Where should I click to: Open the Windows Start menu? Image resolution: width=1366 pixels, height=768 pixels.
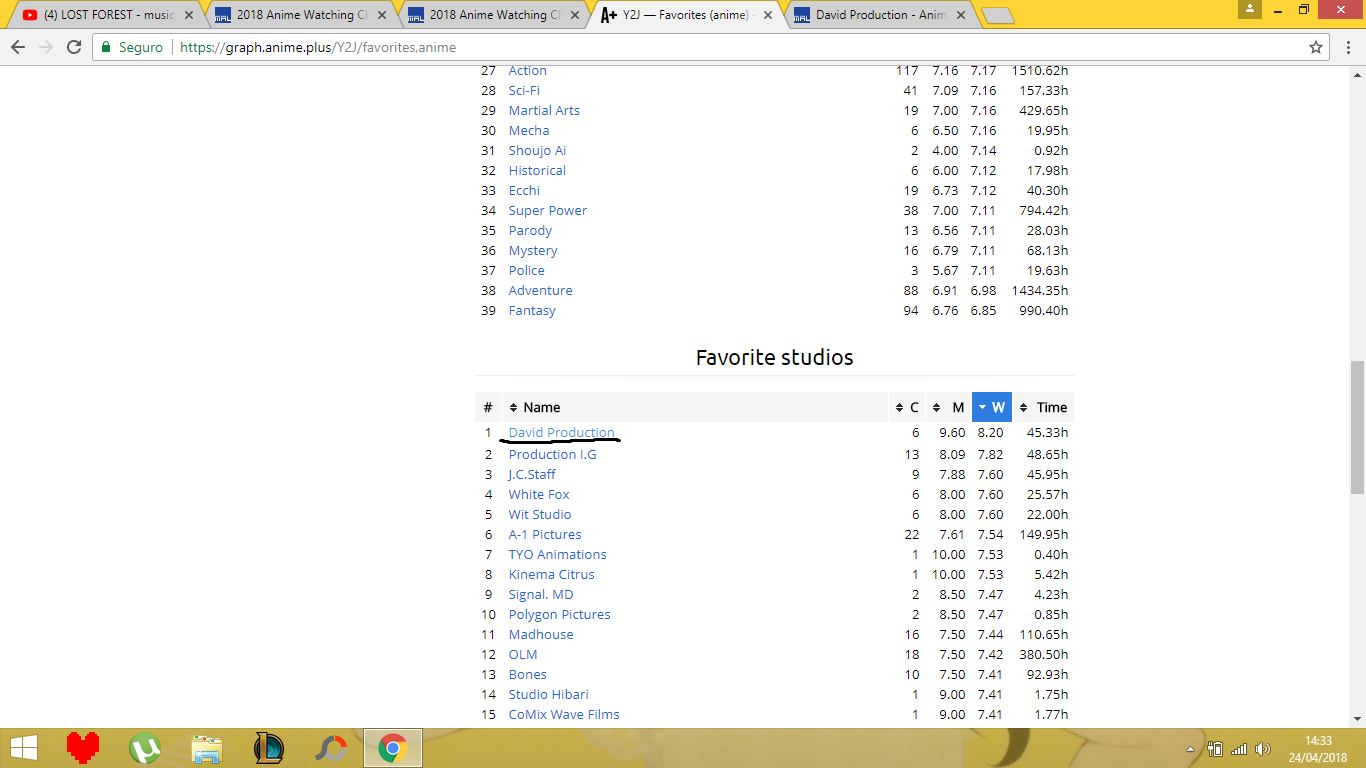24,747
